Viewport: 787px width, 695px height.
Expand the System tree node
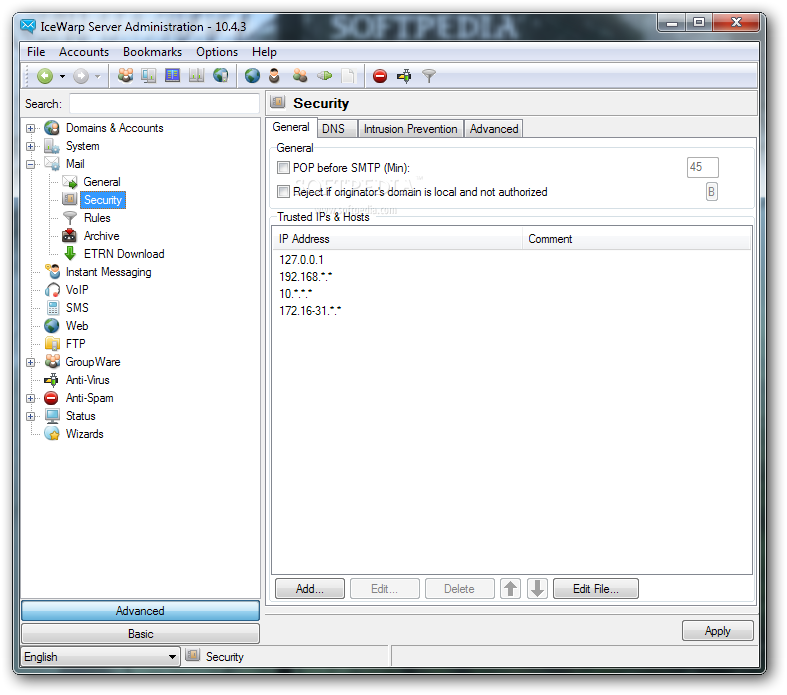31,147
